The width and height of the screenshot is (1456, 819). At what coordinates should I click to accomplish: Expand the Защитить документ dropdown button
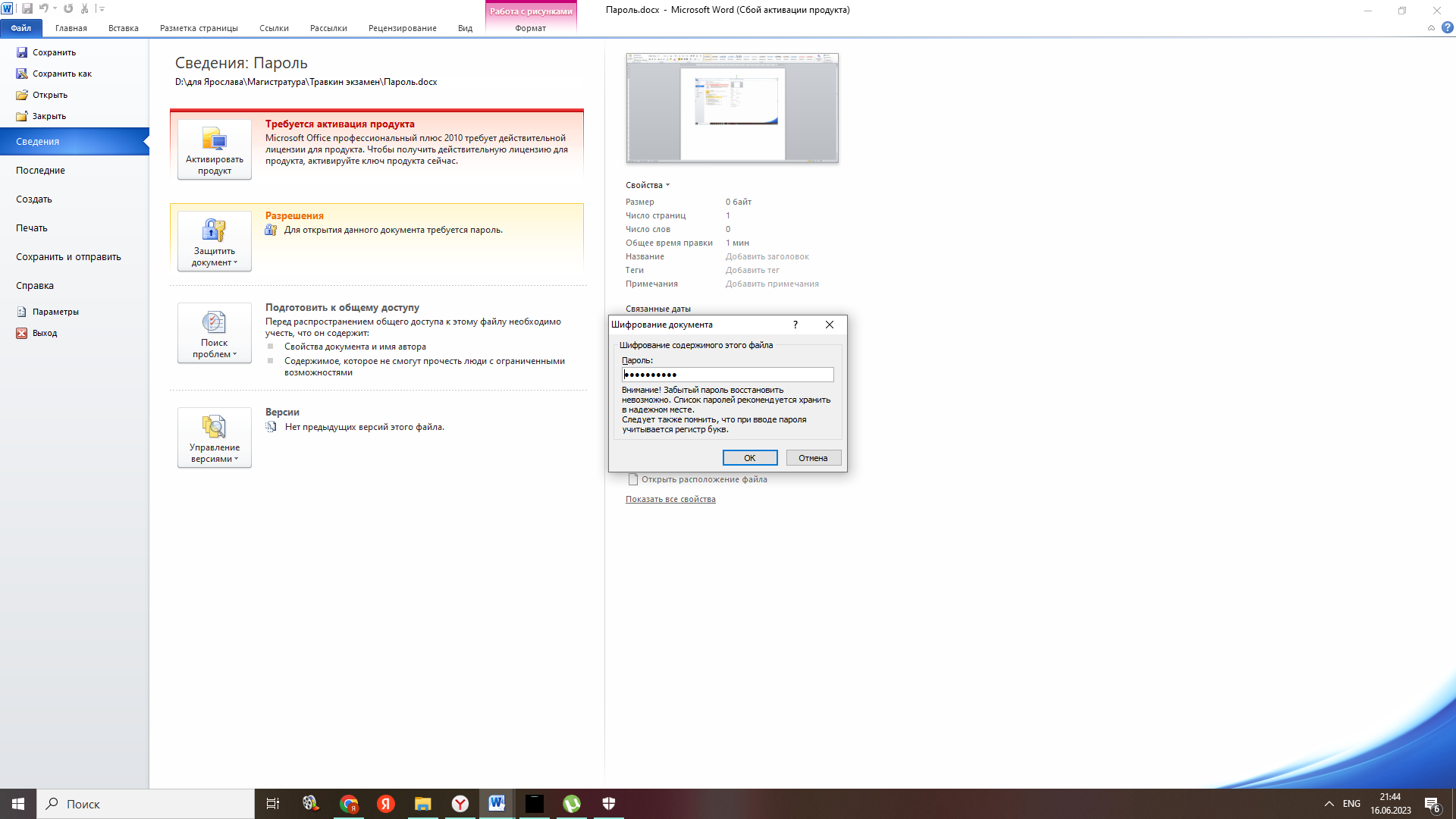click(x=215, y=241)
